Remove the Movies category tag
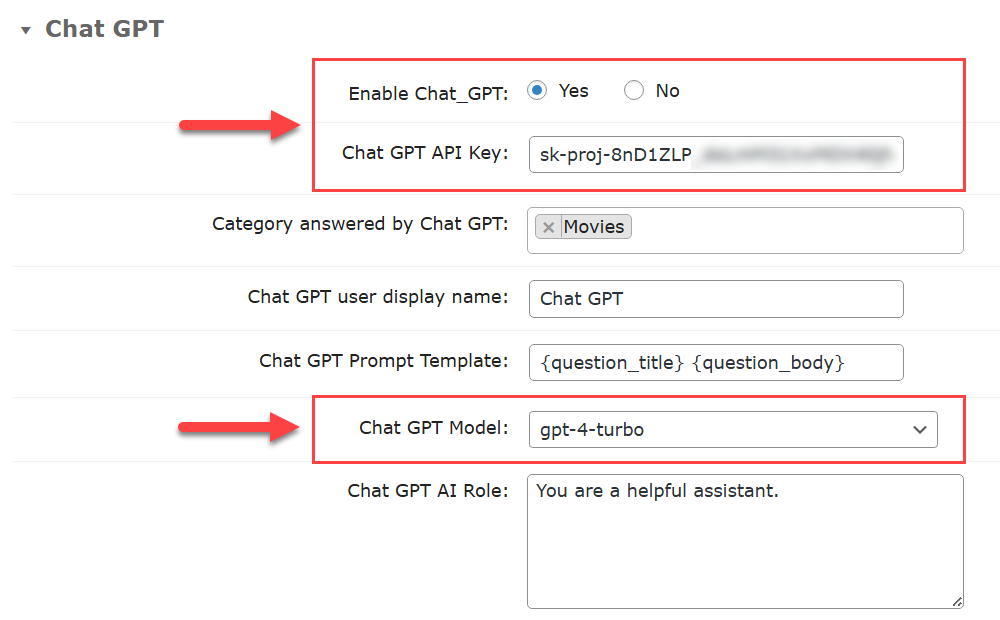The image size is (1000, 620). (548, 227)
